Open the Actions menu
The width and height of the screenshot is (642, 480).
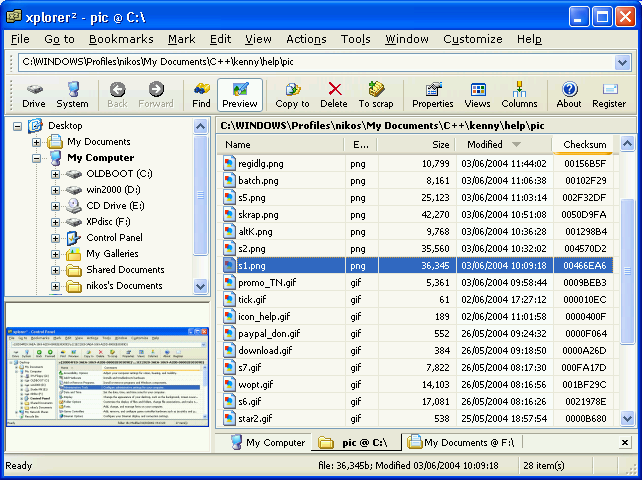coord(306,39)
